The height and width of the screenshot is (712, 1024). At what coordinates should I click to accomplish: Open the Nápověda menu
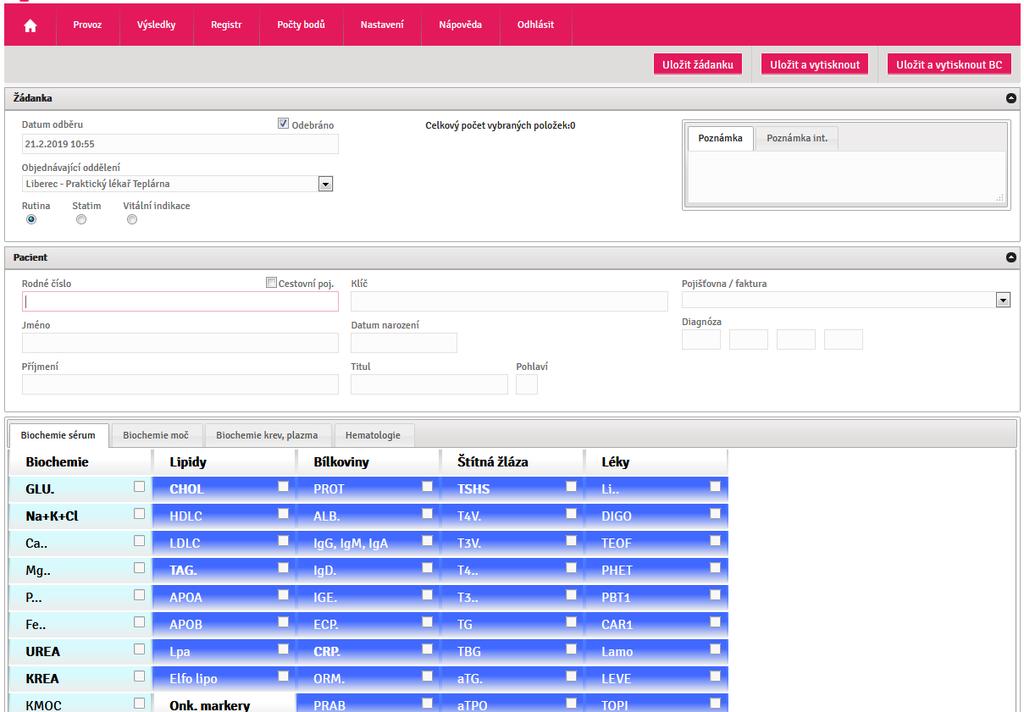click(460, 25)
